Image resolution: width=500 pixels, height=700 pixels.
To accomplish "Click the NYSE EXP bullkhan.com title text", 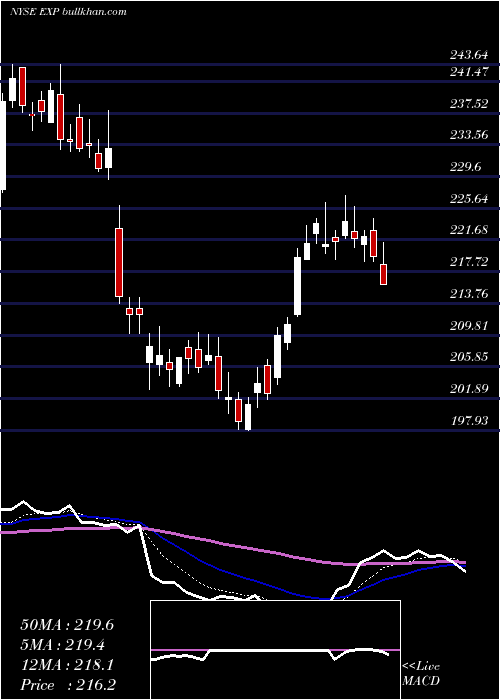I will click(x=68, y=11).
